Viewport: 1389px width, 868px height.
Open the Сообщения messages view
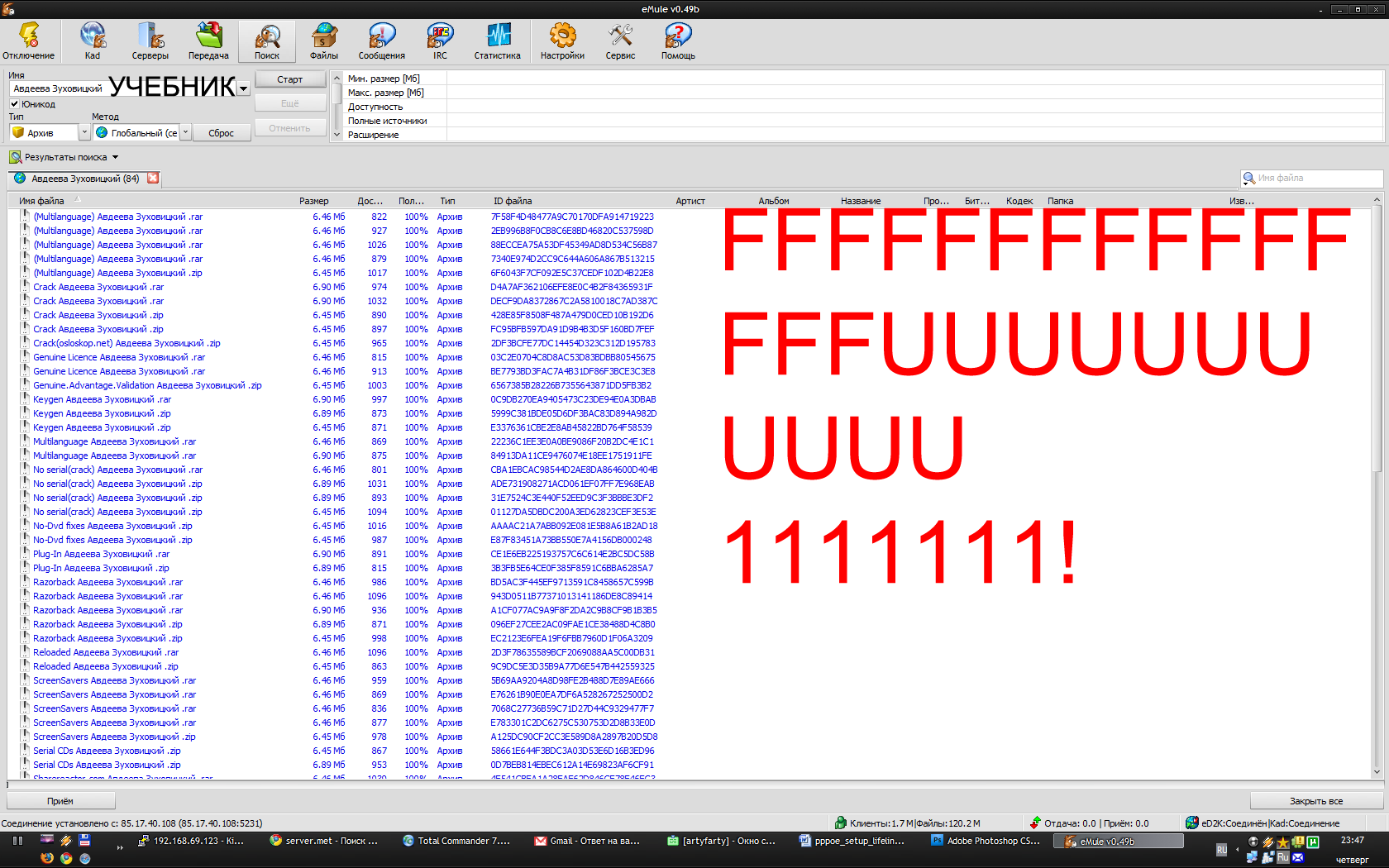[382, 41]
